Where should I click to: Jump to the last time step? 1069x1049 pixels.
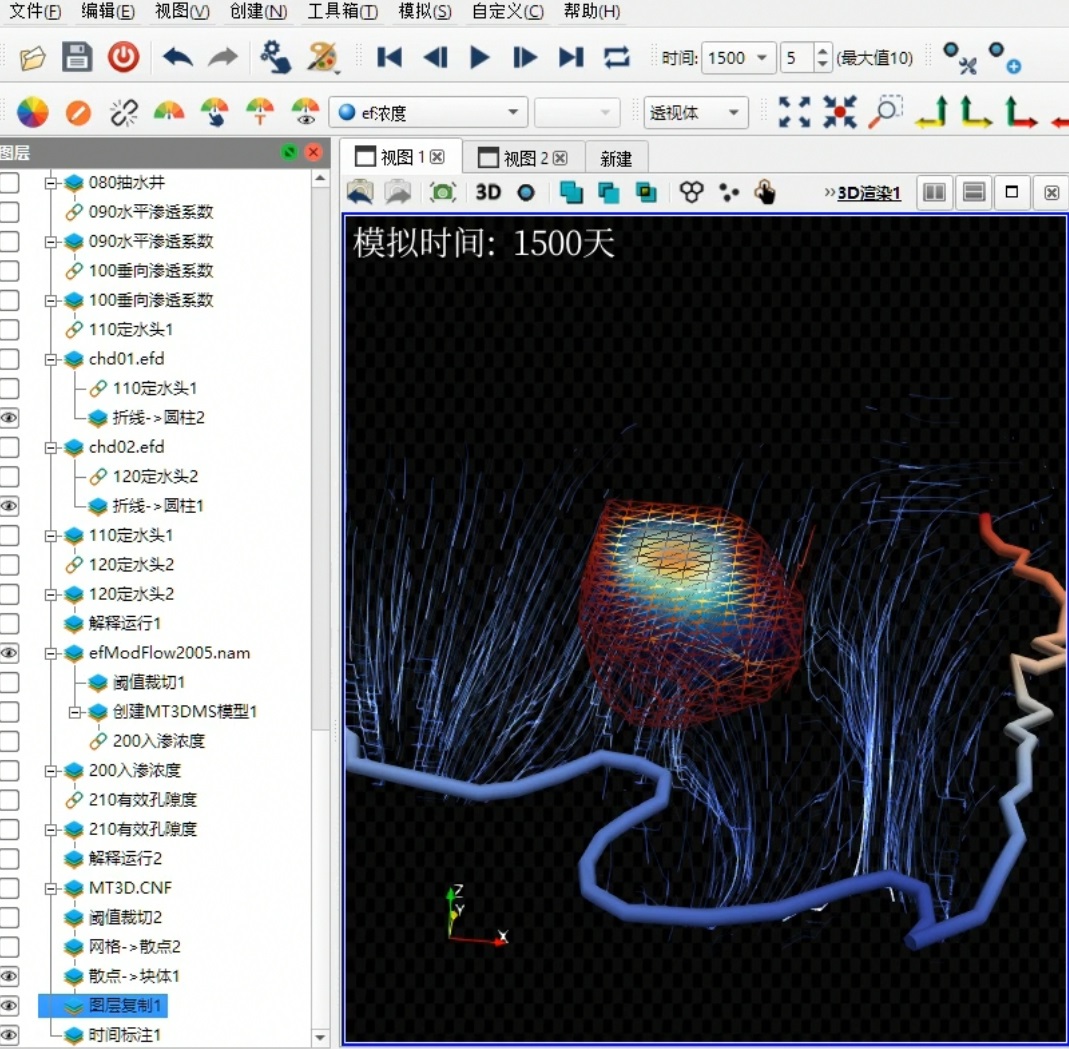[x=571, y=58]
